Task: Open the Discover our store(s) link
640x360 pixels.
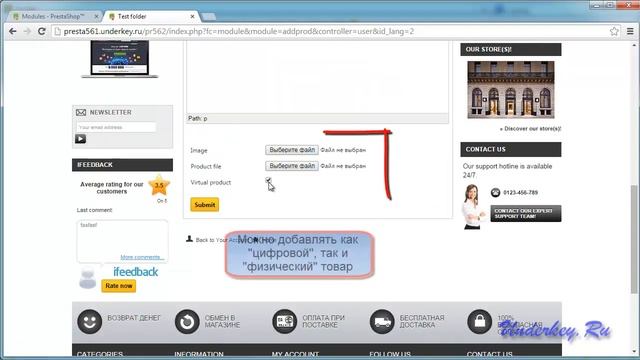Action: 531,129
